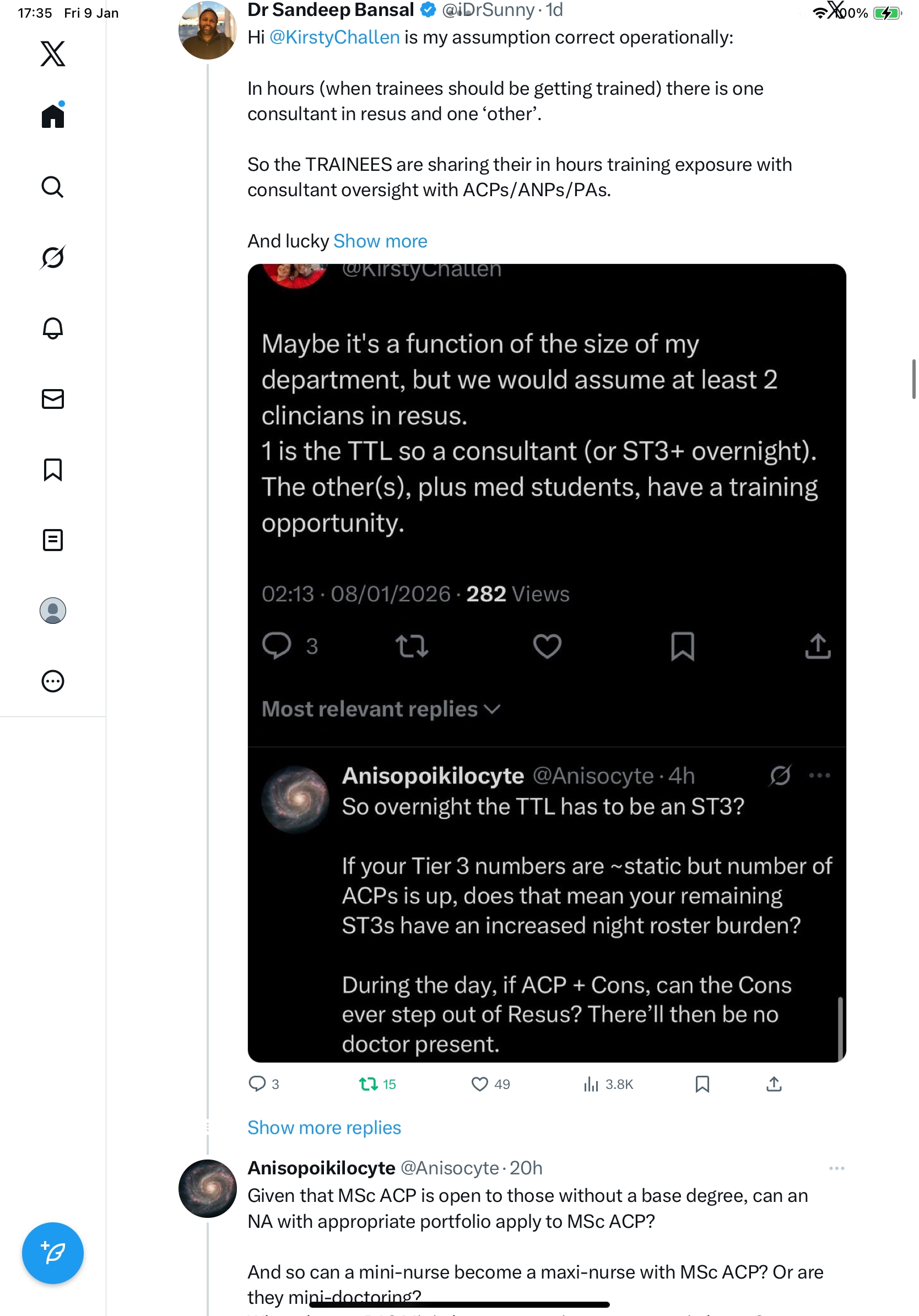The image size is (919, 1316).
Task: Open the @KirstyChallen mention link
Action: click(334, 38)
